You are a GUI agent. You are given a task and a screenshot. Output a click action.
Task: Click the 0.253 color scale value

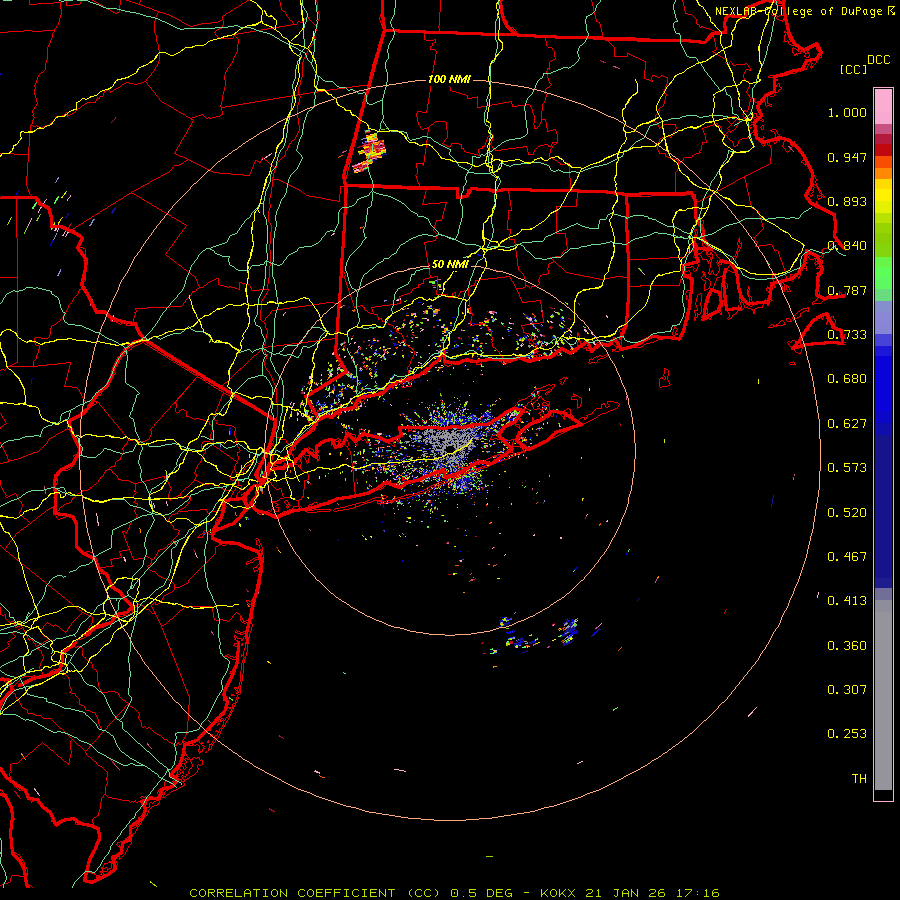(847, 734)
